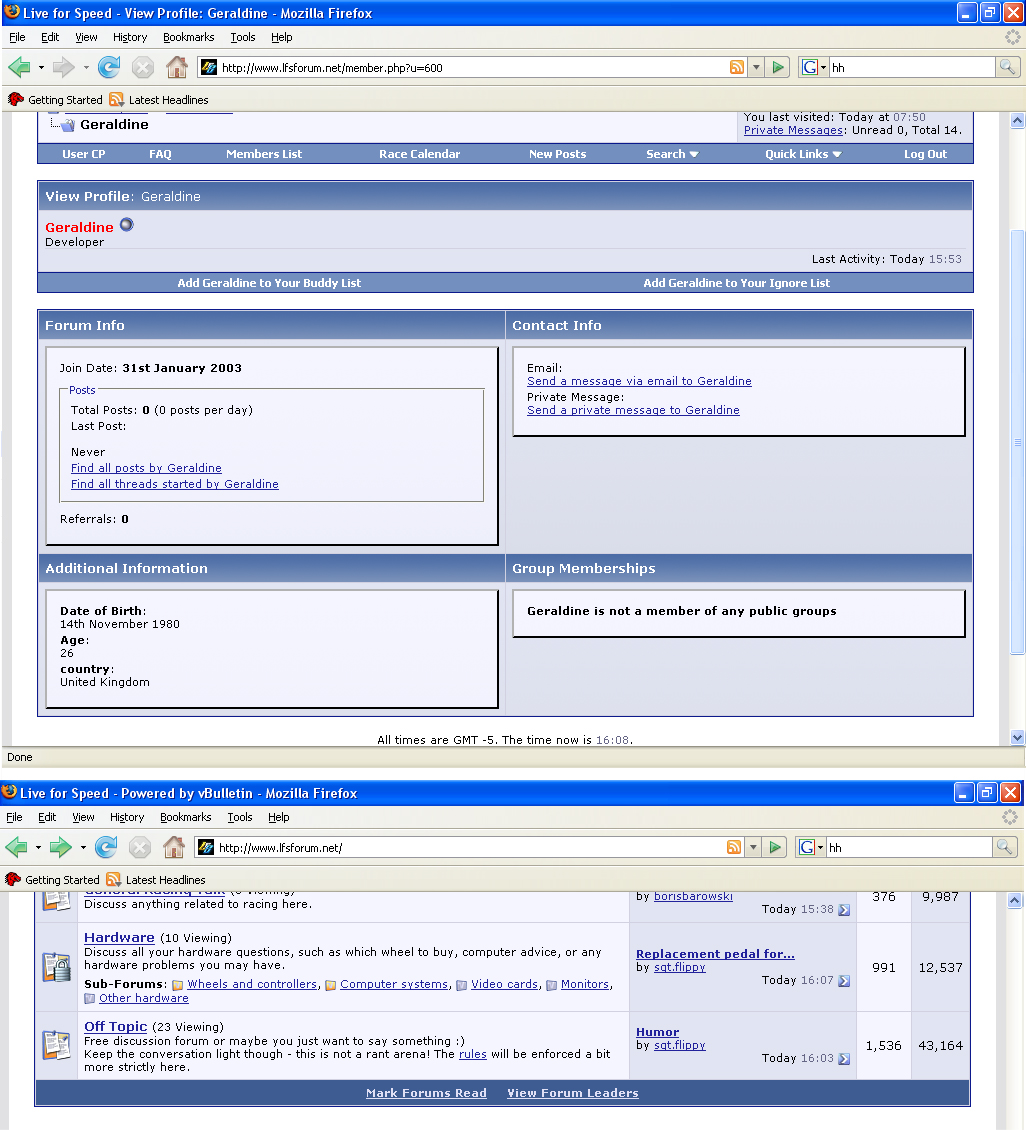The image size is (1026, 1130).
Task: Click View Forum Leaders link
Action: click(573, 1093)
